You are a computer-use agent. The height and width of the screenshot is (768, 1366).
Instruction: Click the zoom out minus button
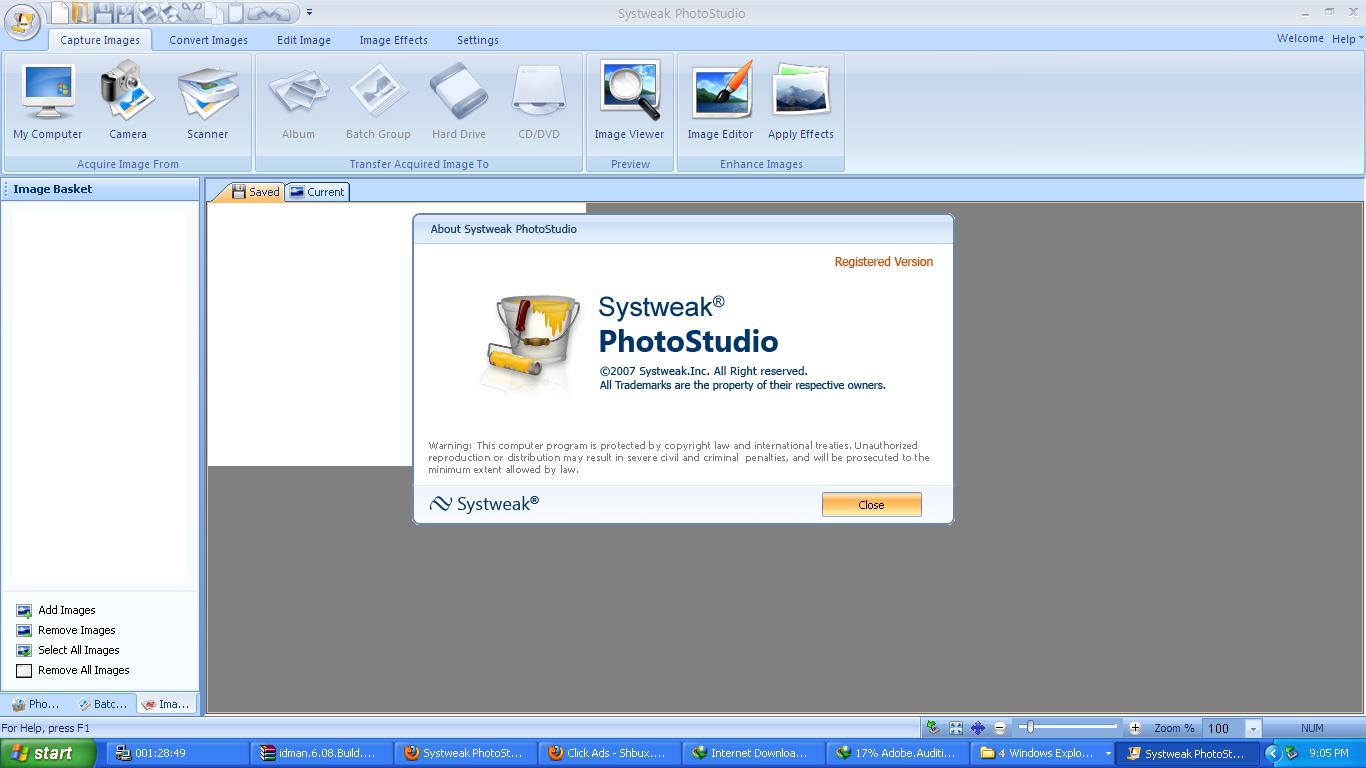coord(1000,728)
